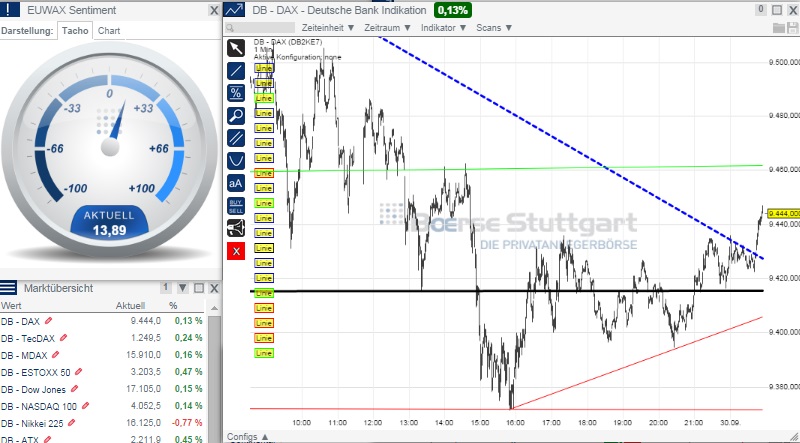Select the percent measurement tool

[x=236, y=93]
